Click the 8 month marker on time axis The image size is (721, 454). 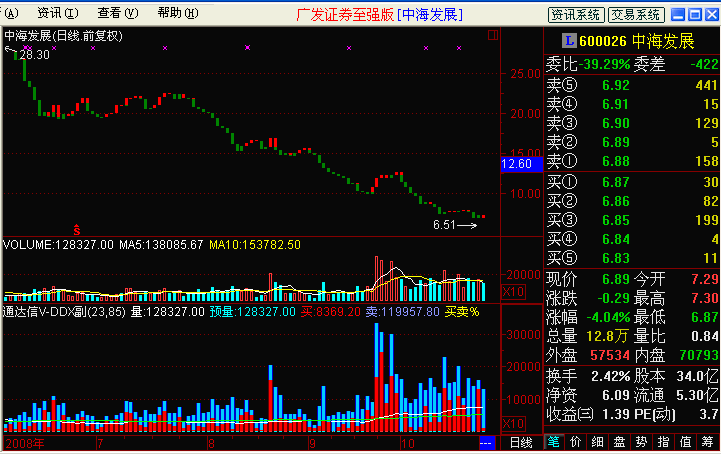[211, 443]
